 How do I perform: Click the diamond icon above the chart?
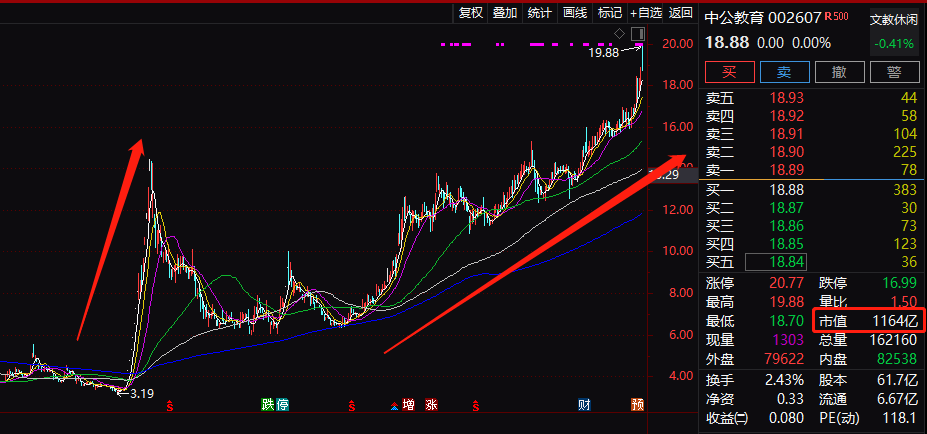[x=620, y=32]
